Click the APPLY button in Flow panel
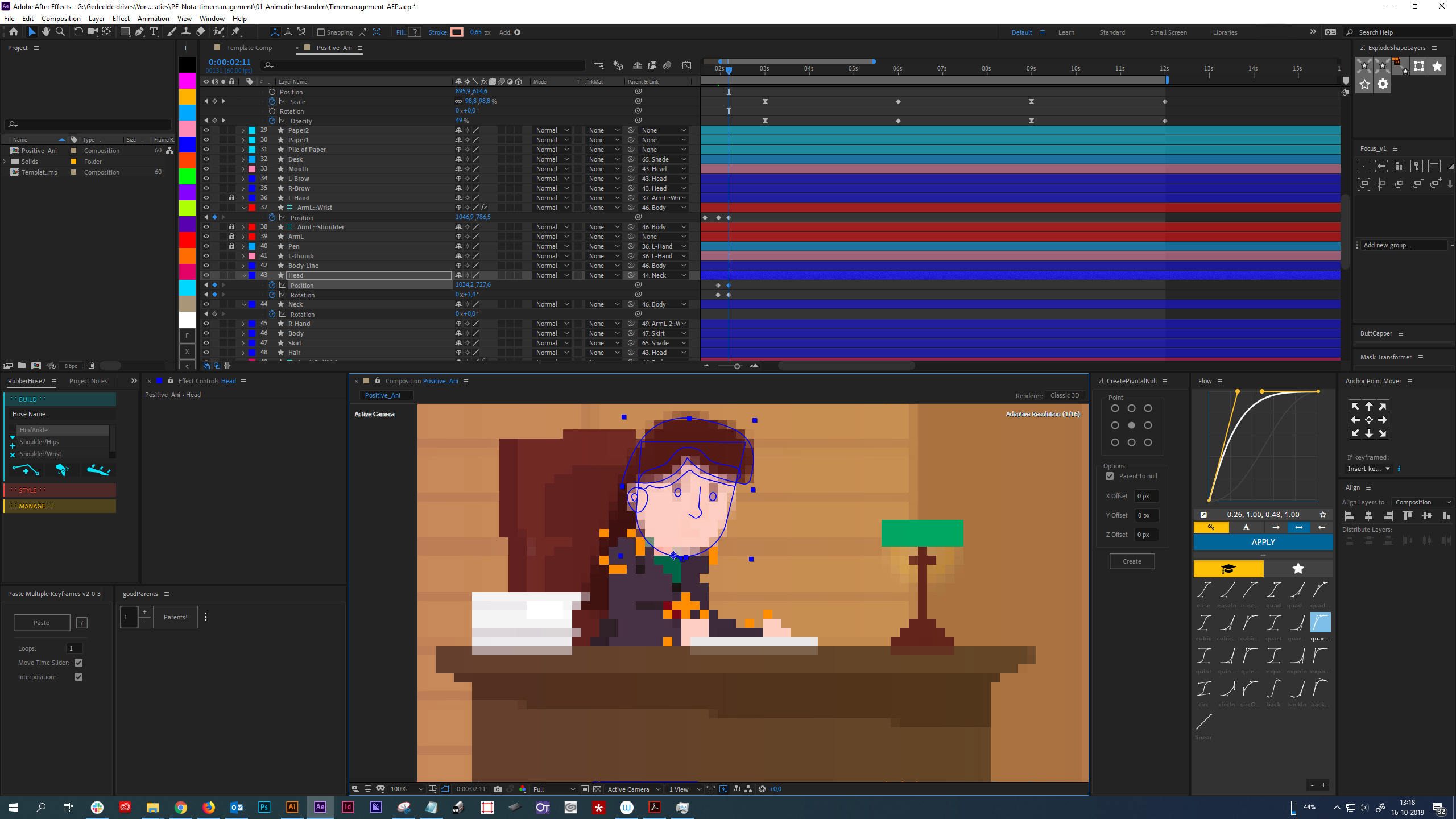1456x819 pixels. (1263, 542)
